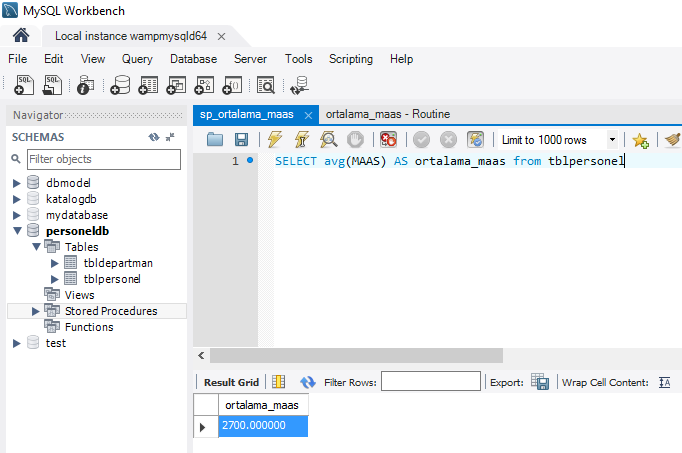
Task: Expand the tblpersonel table
Action: pos(54,279)
